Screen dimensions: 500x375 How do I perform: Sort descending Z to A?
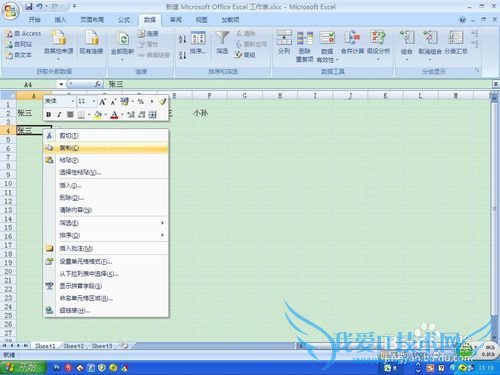182,55
